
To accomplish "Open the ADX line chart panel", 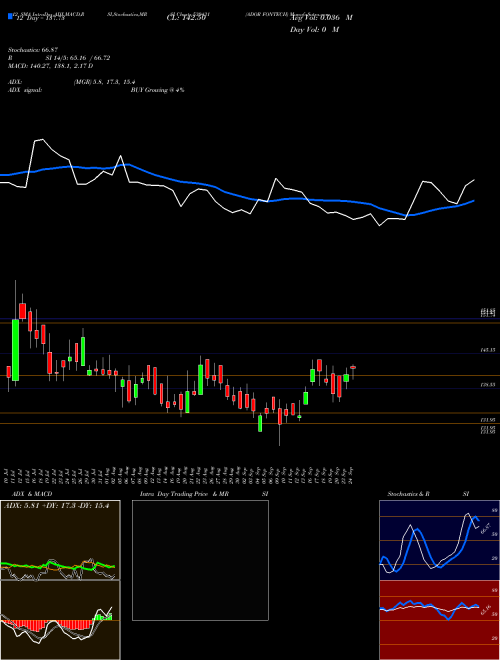I will pos(60,540).
